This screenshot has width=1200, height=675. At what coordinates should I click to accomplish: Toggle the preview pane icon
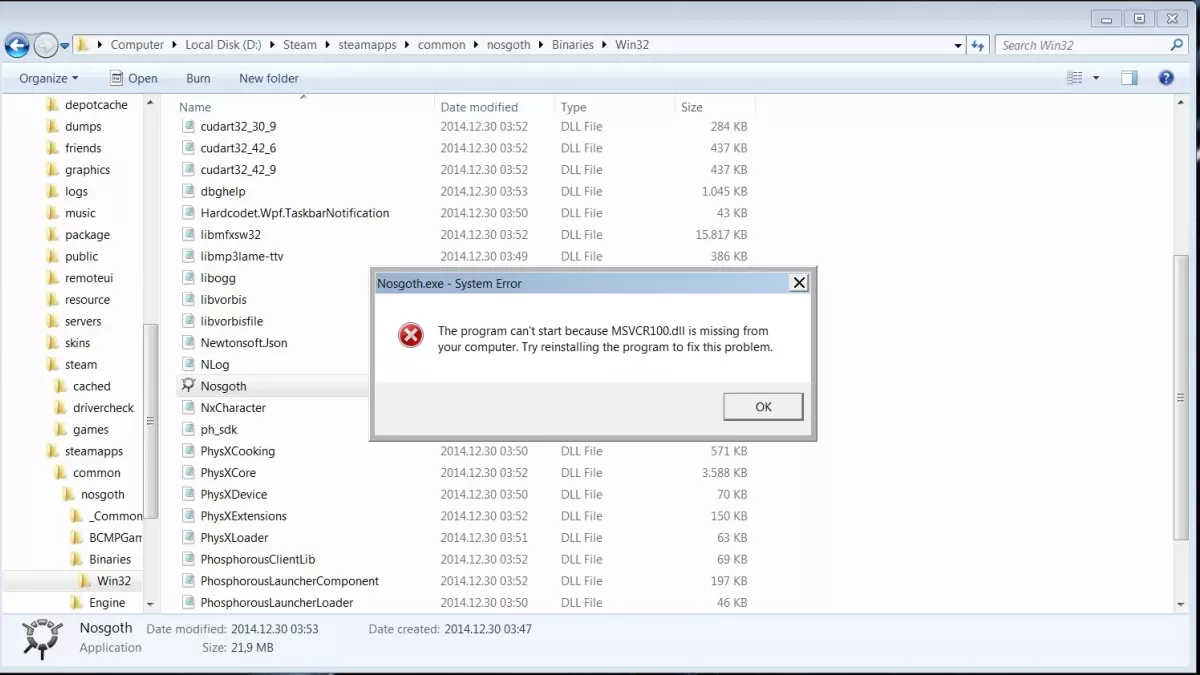tap(1129, 78)
